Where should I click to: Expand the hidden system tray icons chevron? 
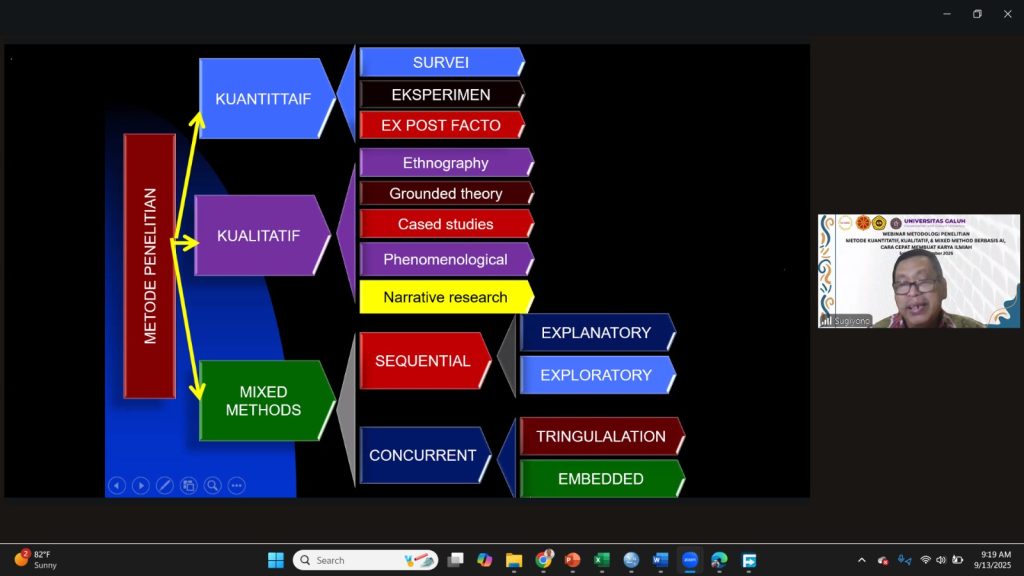(862, 560)
